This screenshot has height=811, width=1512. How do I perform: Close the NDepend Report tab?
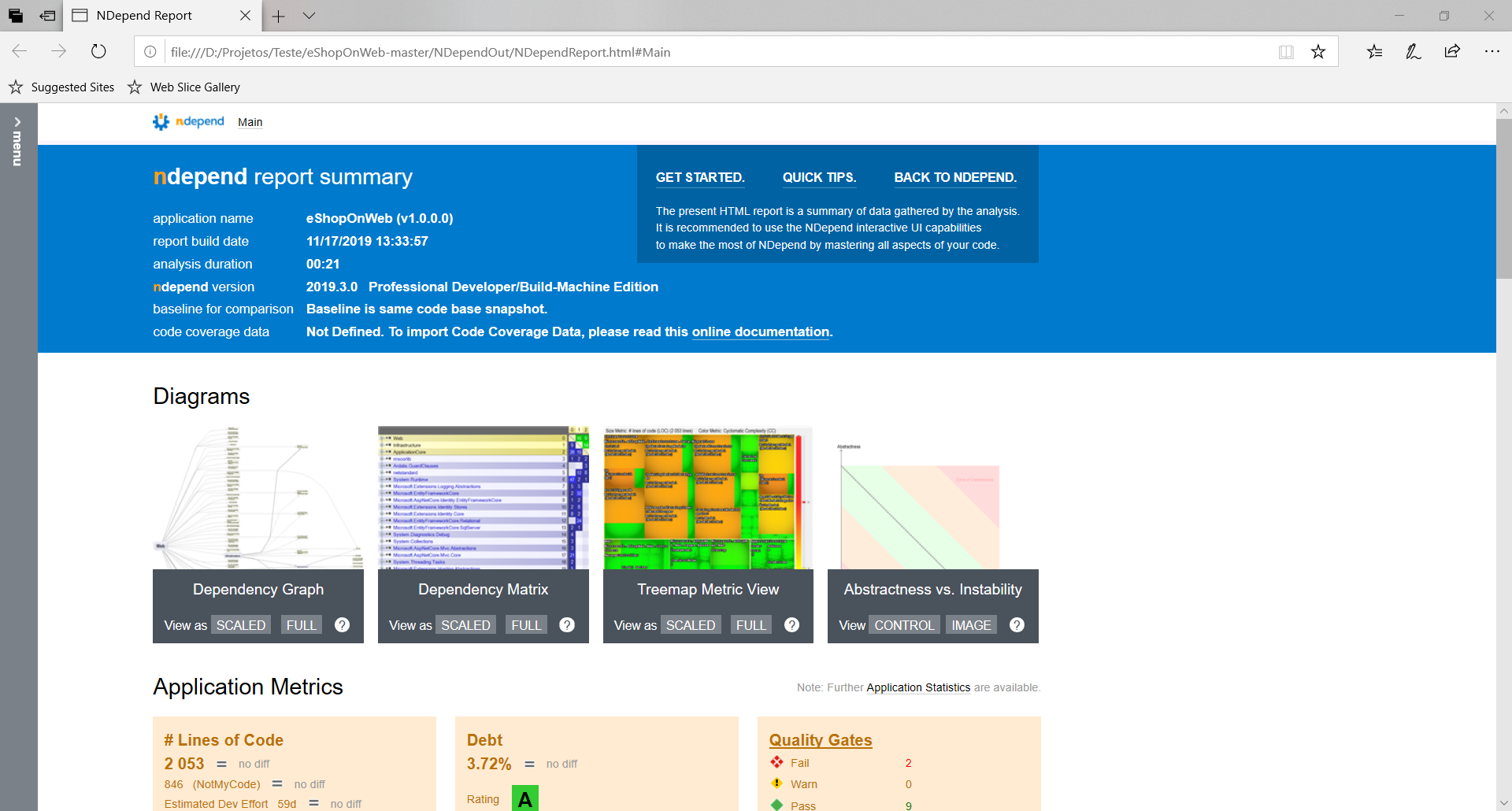tap(245, 16)
